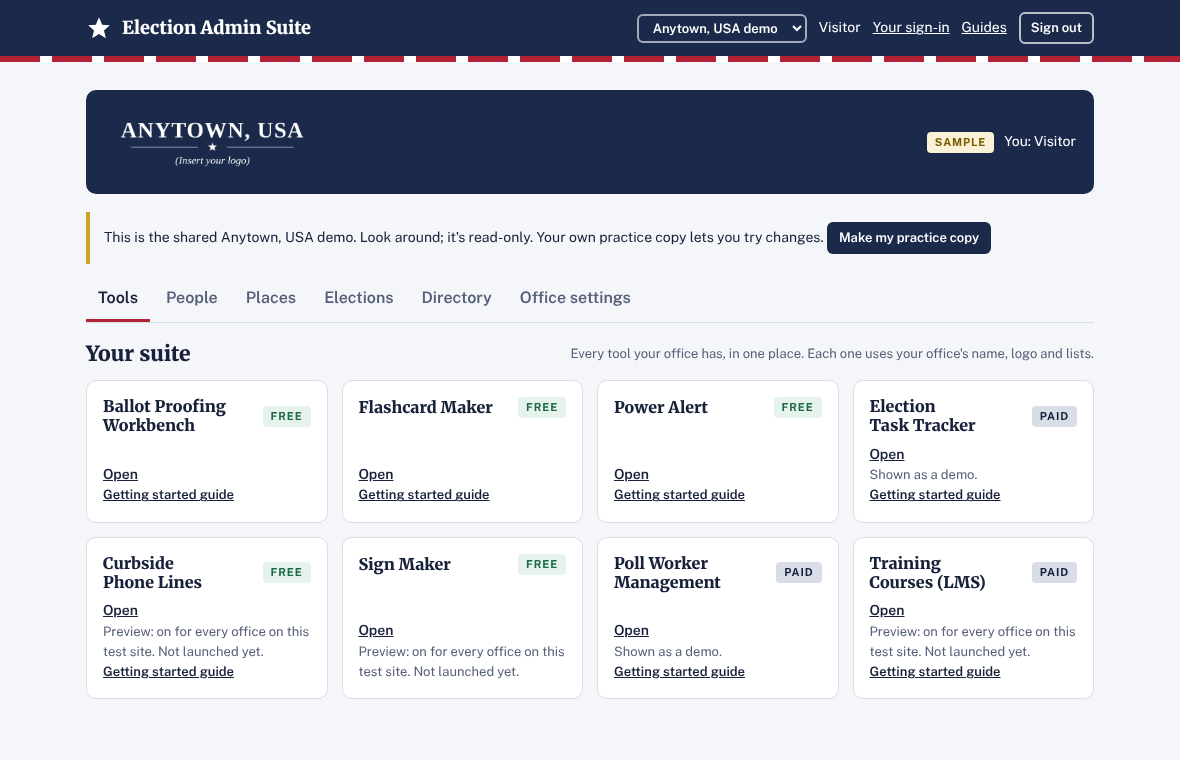Click the PAID badge on Poll Worker Management
This screenshot has width=1180, height=760.
point(798,573)
